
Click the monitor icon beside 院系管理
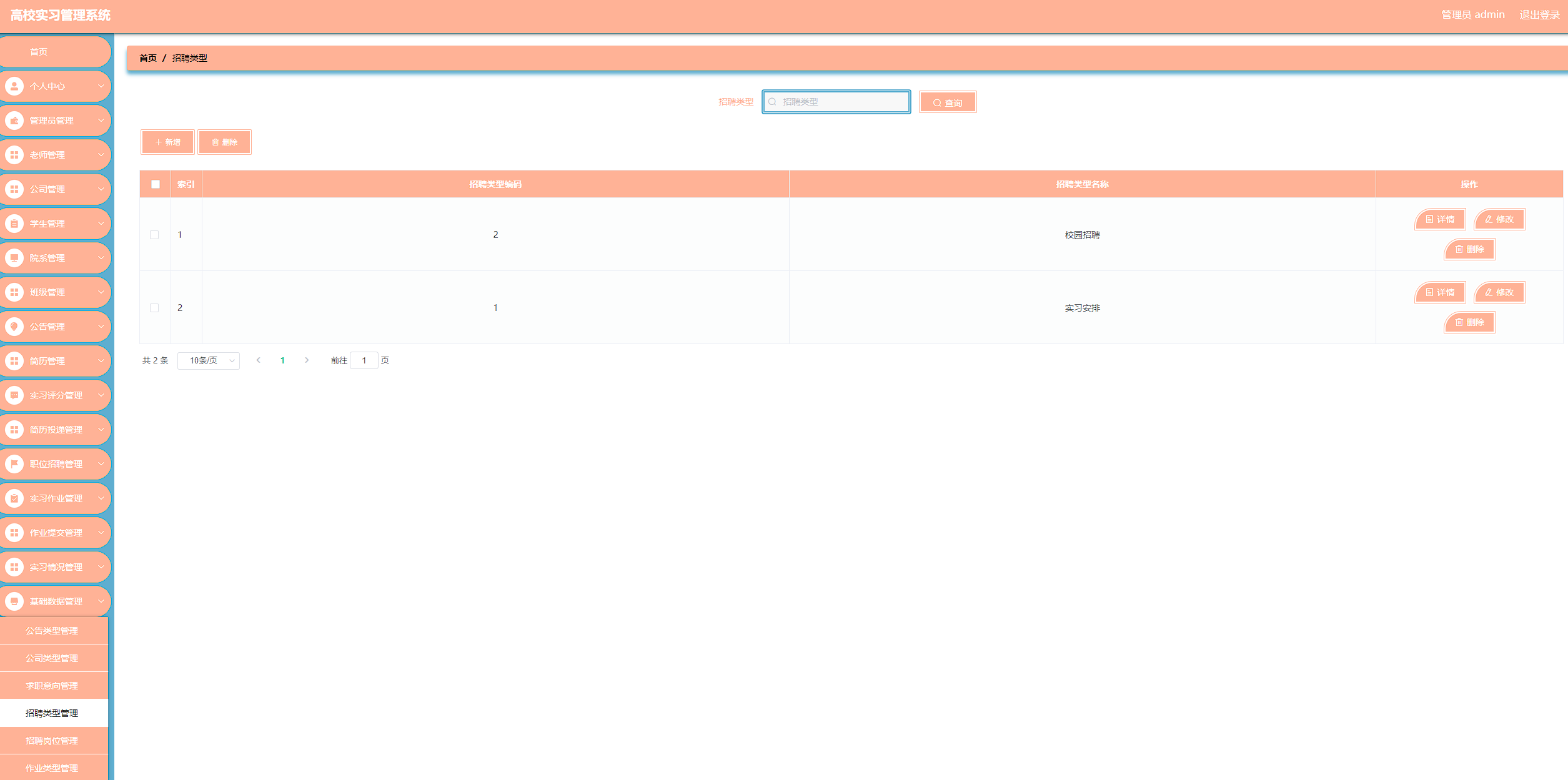point(14,258)
